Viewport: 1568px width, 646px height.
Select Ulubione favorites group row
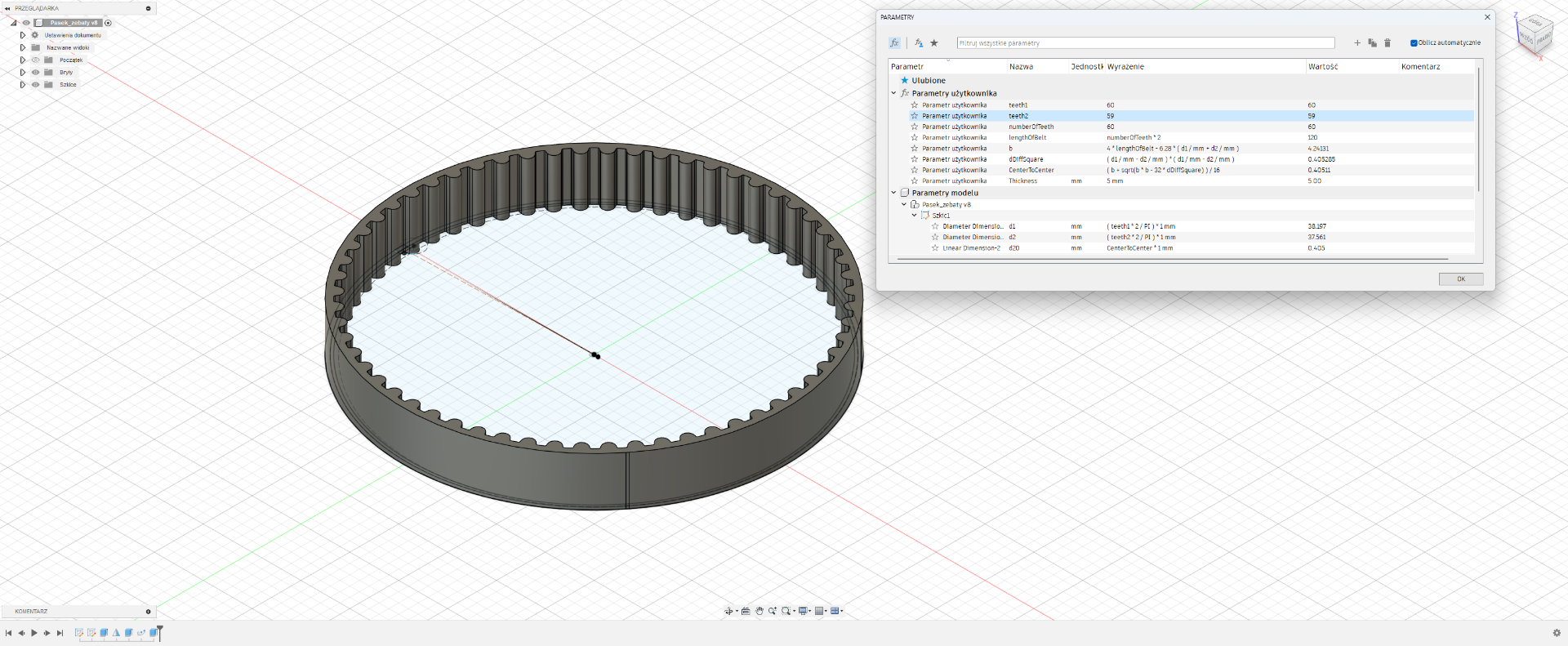1182,80
